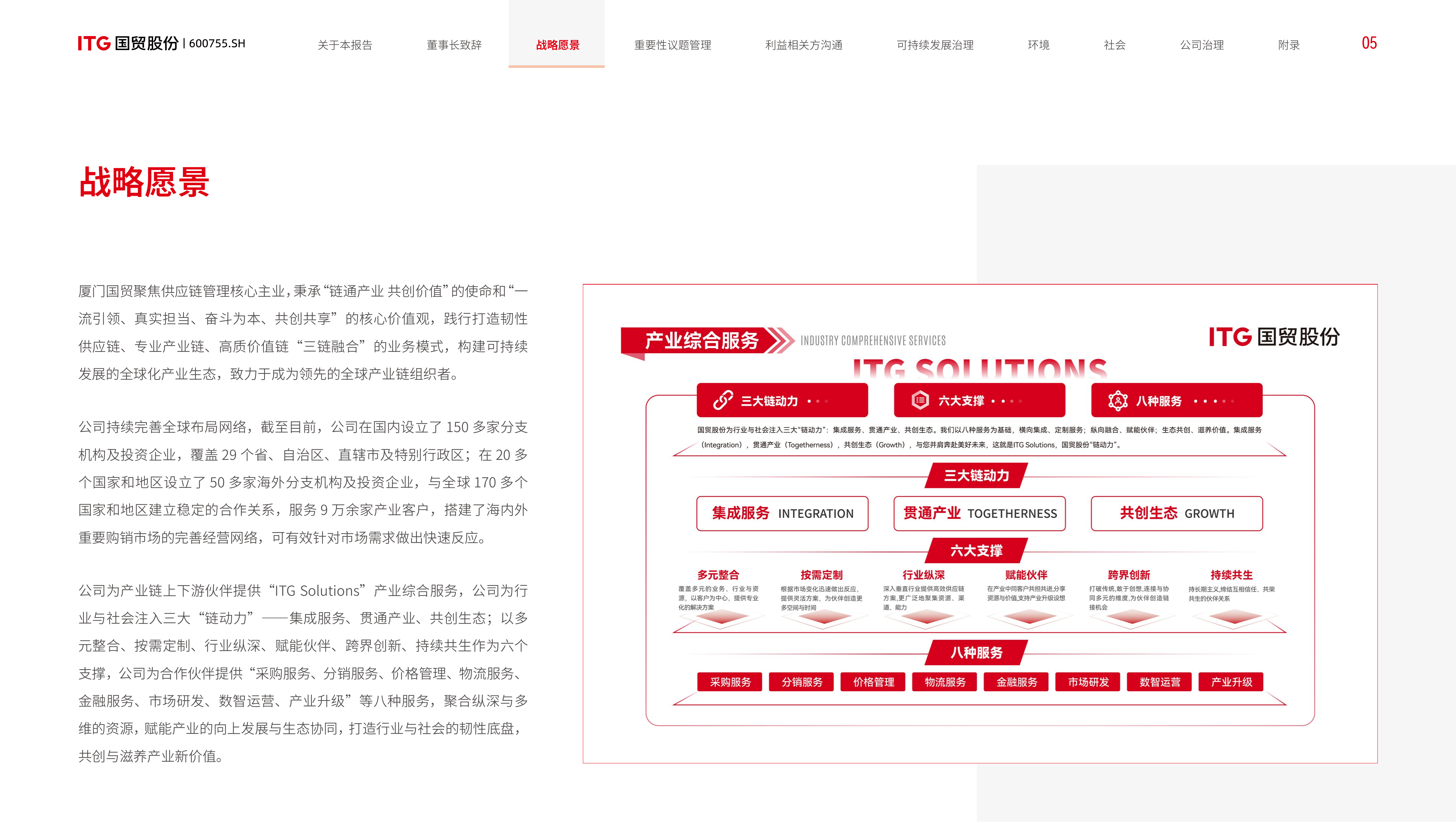Image resolution: width=1456 pixels, height=822 pixels.
Task: Switch to the 可持续发展治理 tab
Action: (x=935, y=45)
